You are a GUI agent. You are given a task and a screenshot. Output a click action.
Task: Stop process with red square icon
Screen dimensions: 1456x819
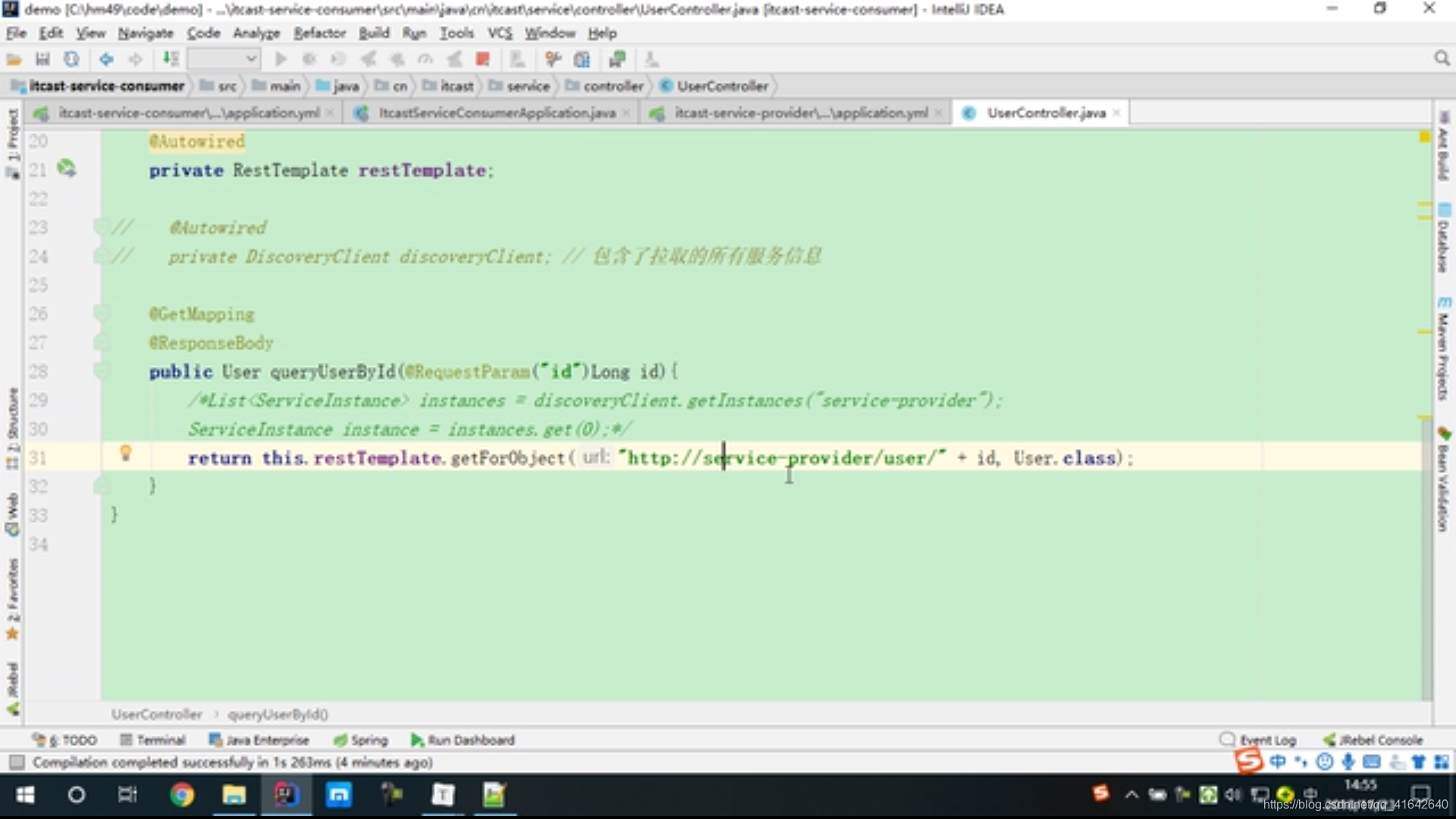pos(482,59)
